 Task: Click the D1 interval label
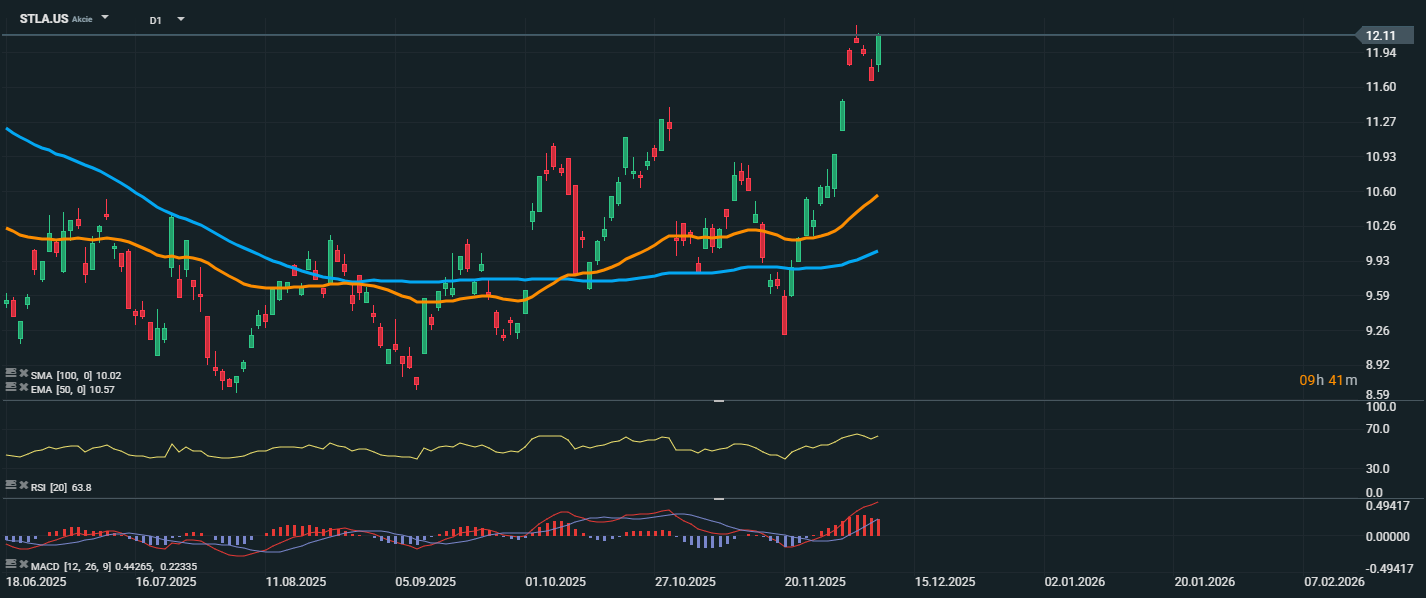point(156,20)
